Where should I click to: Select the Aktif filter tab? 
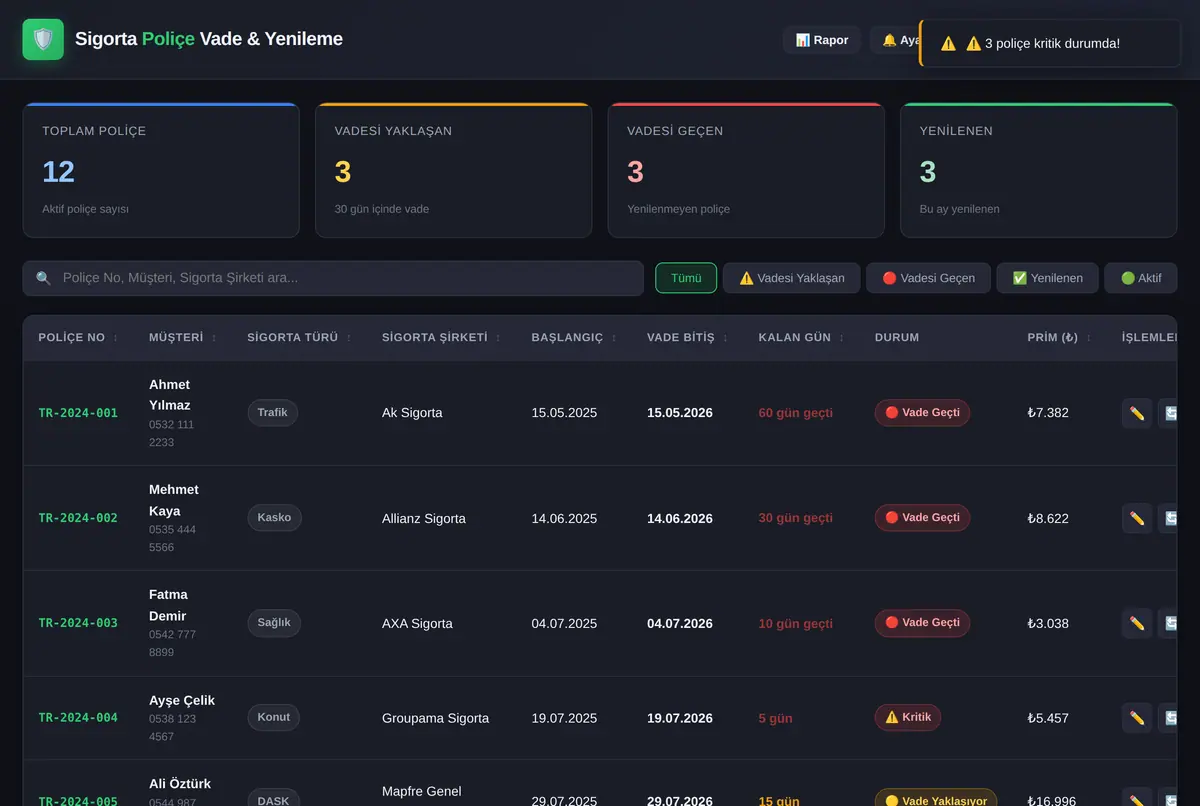point(1141,278)
